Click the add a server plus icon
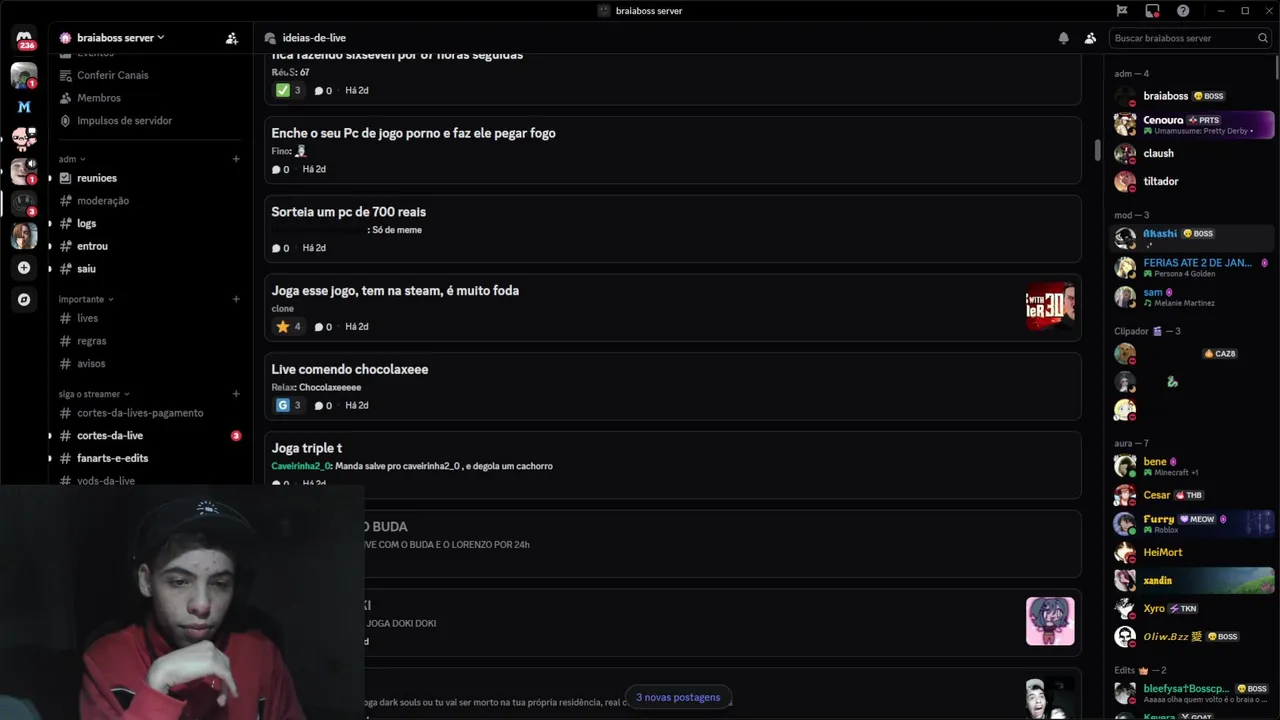Screen dimensions: 1280x720 24,268
